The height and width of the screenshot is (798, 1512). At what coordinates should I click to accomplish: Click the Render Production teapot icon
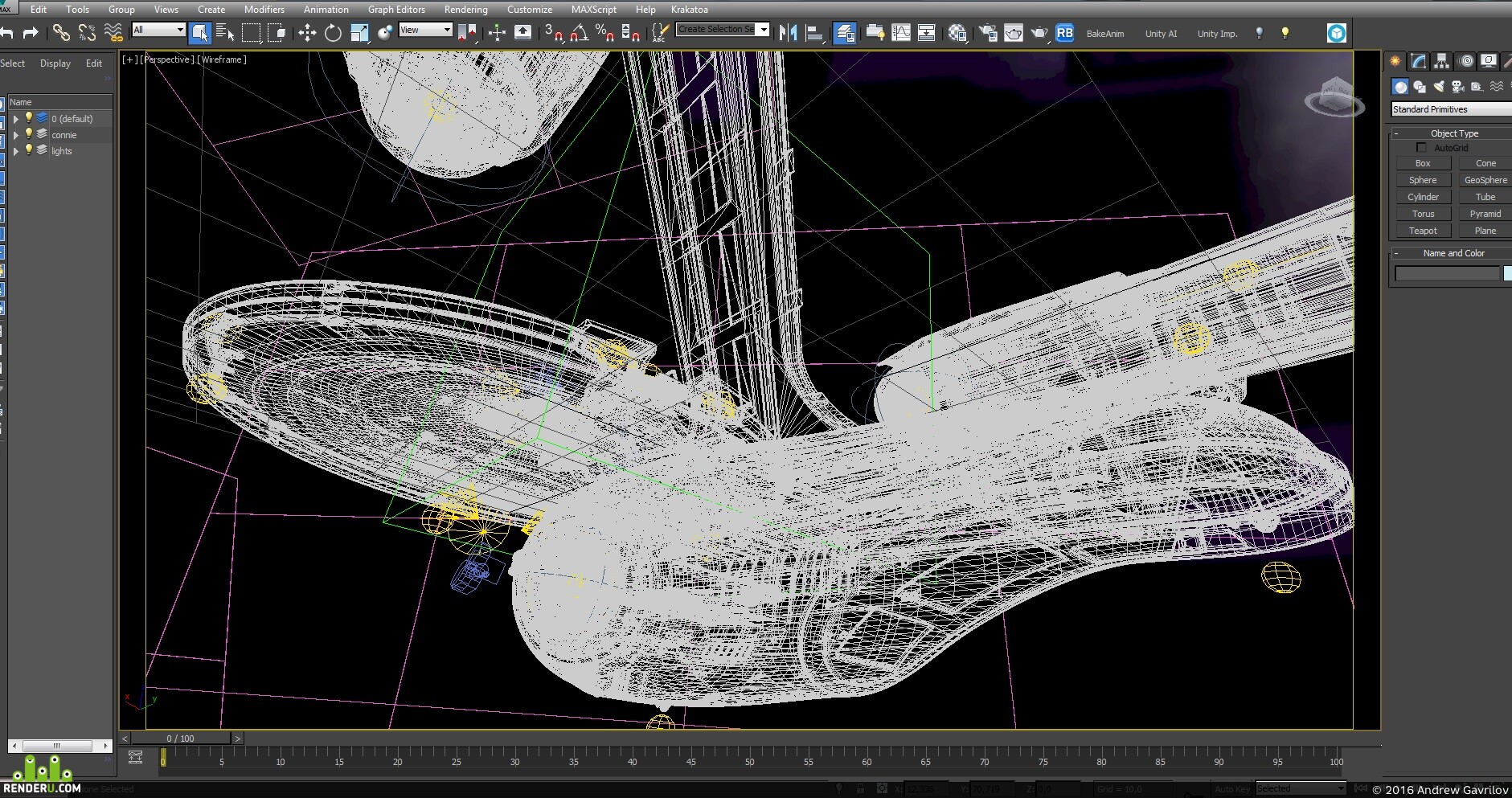pyautogui.click(x=1039, y=33)
